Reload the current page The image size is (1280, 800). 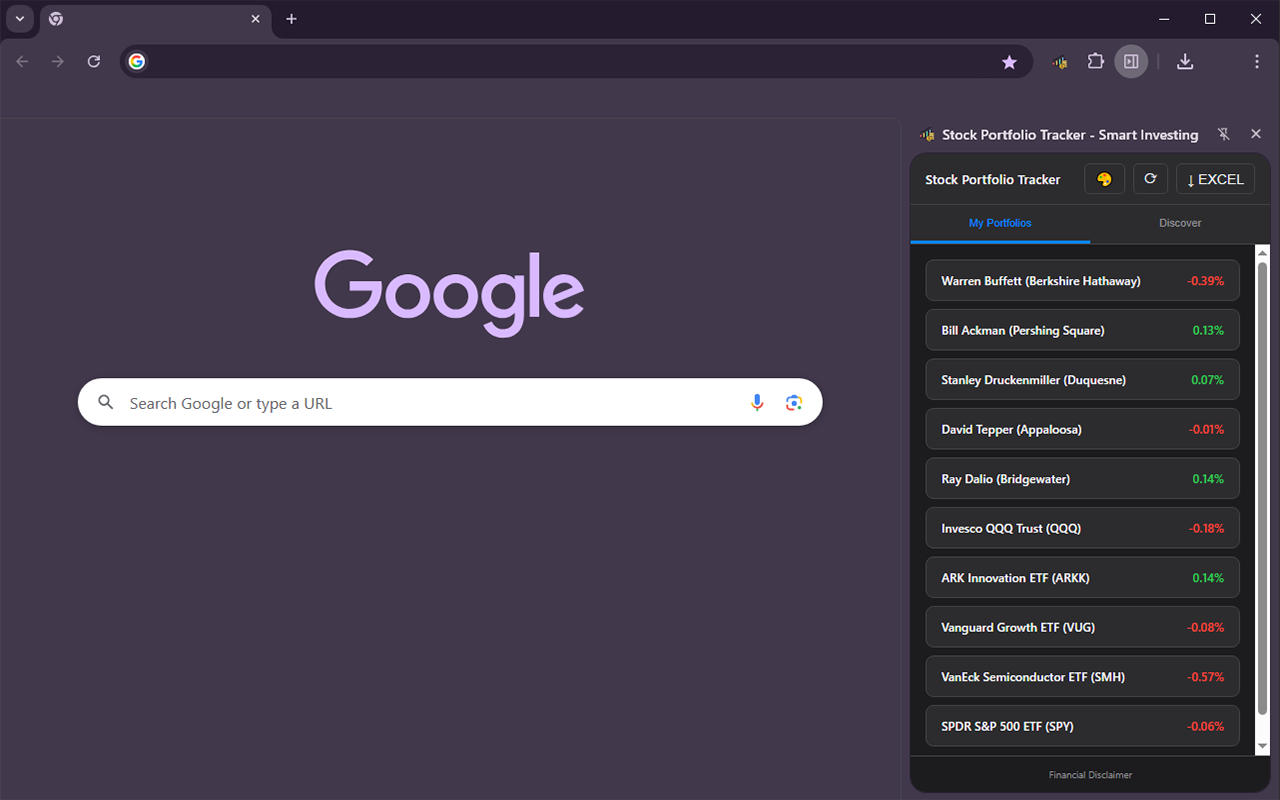pos(94,62)
